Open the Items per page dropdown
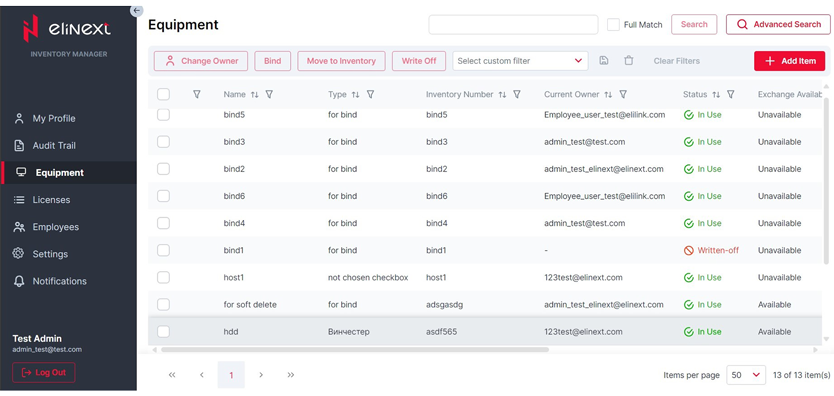 (746, 375)
